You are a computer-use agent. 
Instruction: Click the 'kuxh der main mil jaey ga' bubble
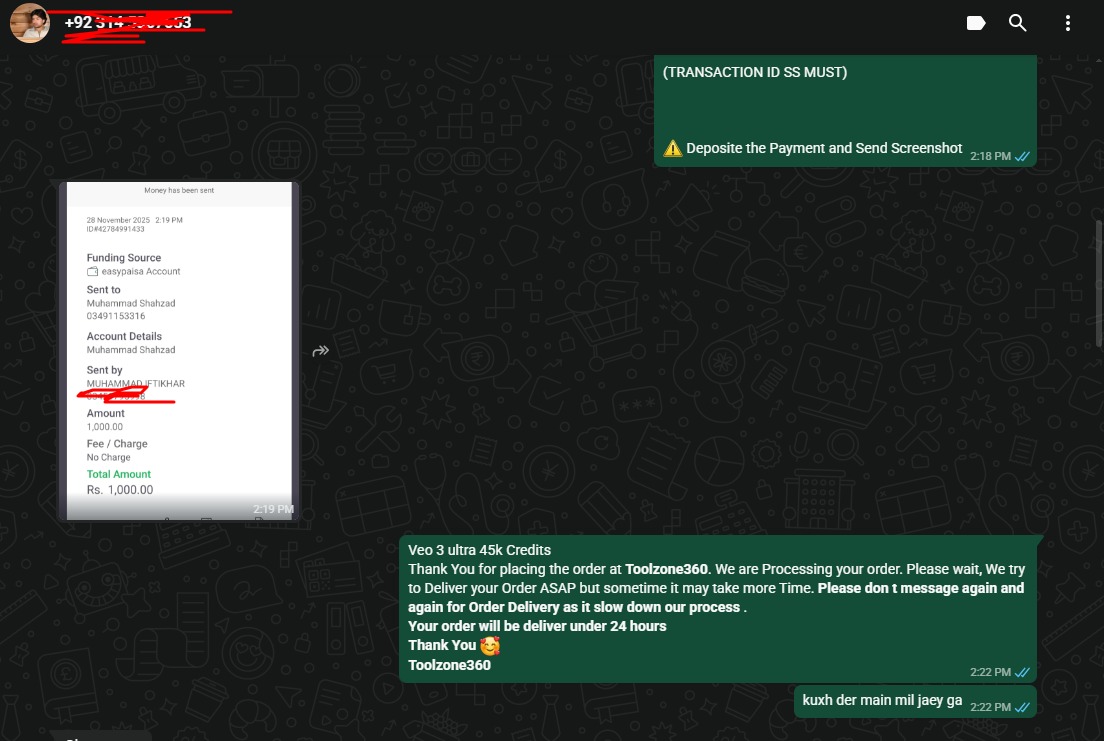882,701
